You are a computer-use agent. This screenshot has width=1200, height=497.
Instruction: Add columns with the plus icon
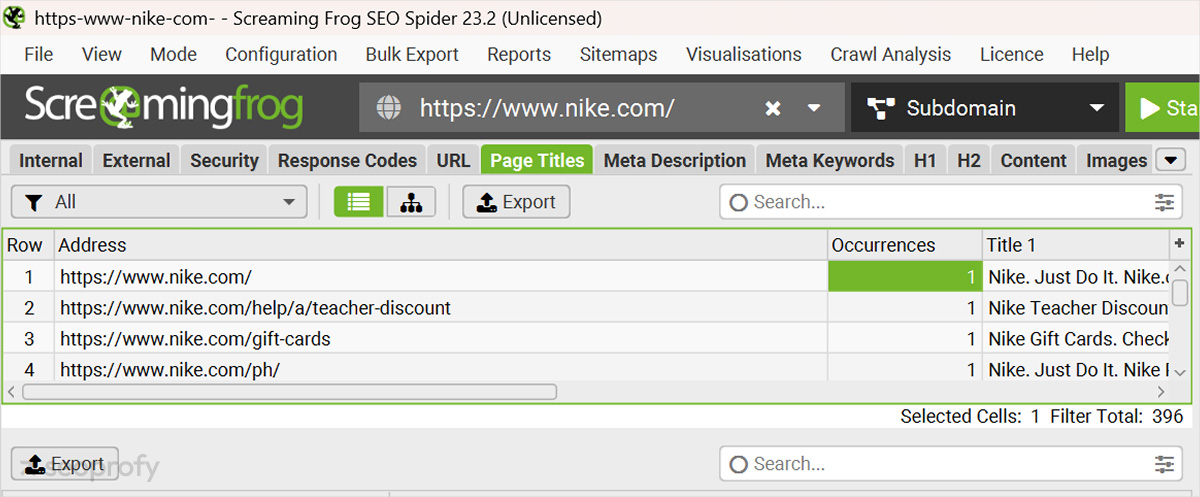[x=1180, y=244]
